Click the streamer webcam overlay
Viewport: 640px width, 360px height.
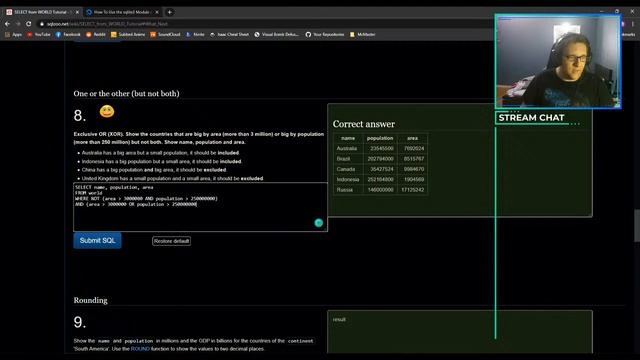point(558,62)
